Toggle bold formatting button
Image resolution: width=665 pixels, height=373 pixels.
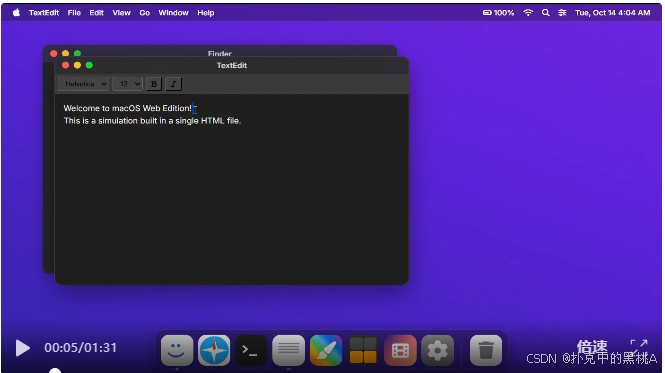point(154,84)
